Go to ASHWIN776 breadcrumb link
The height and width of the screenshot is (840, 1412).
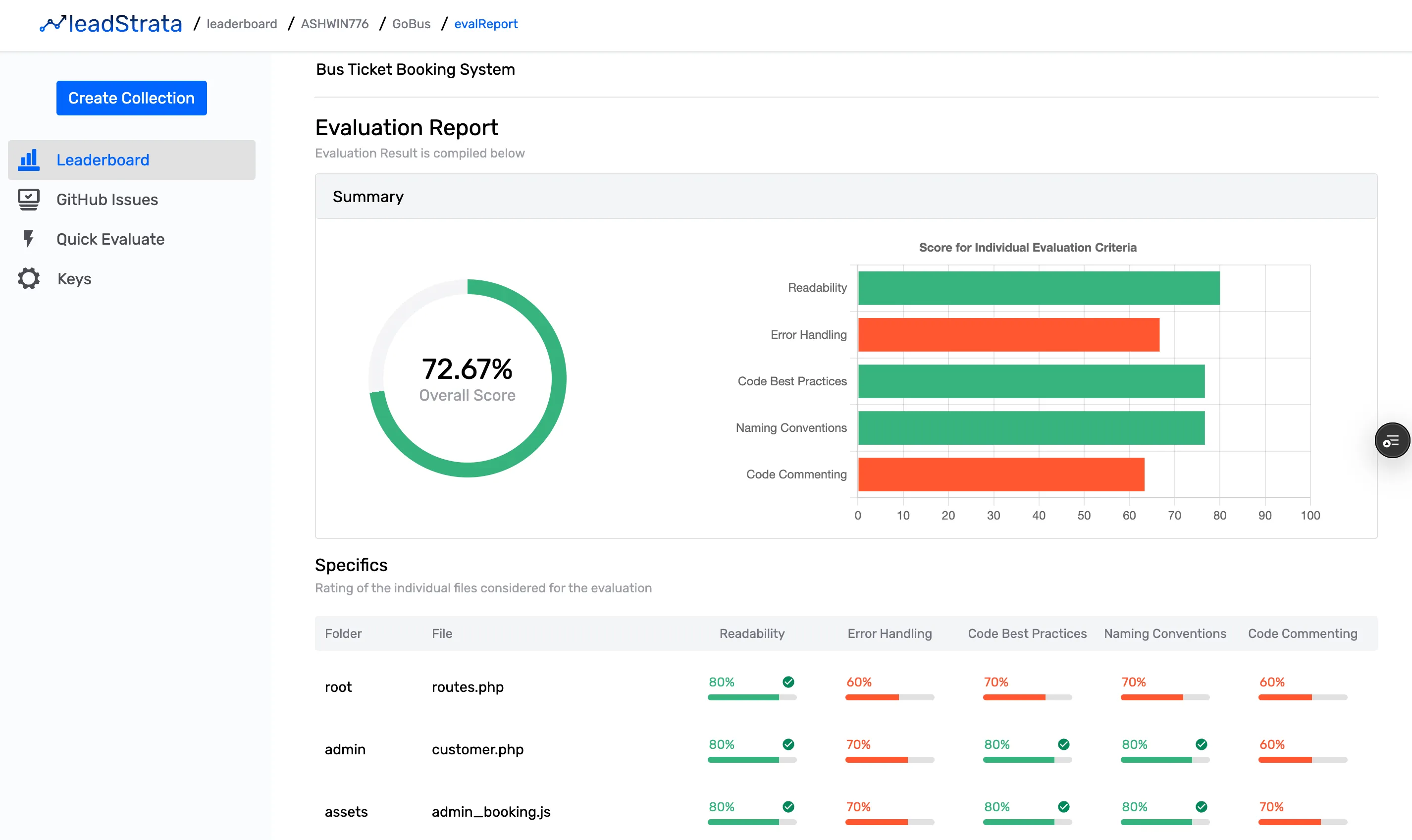point(334,24)
